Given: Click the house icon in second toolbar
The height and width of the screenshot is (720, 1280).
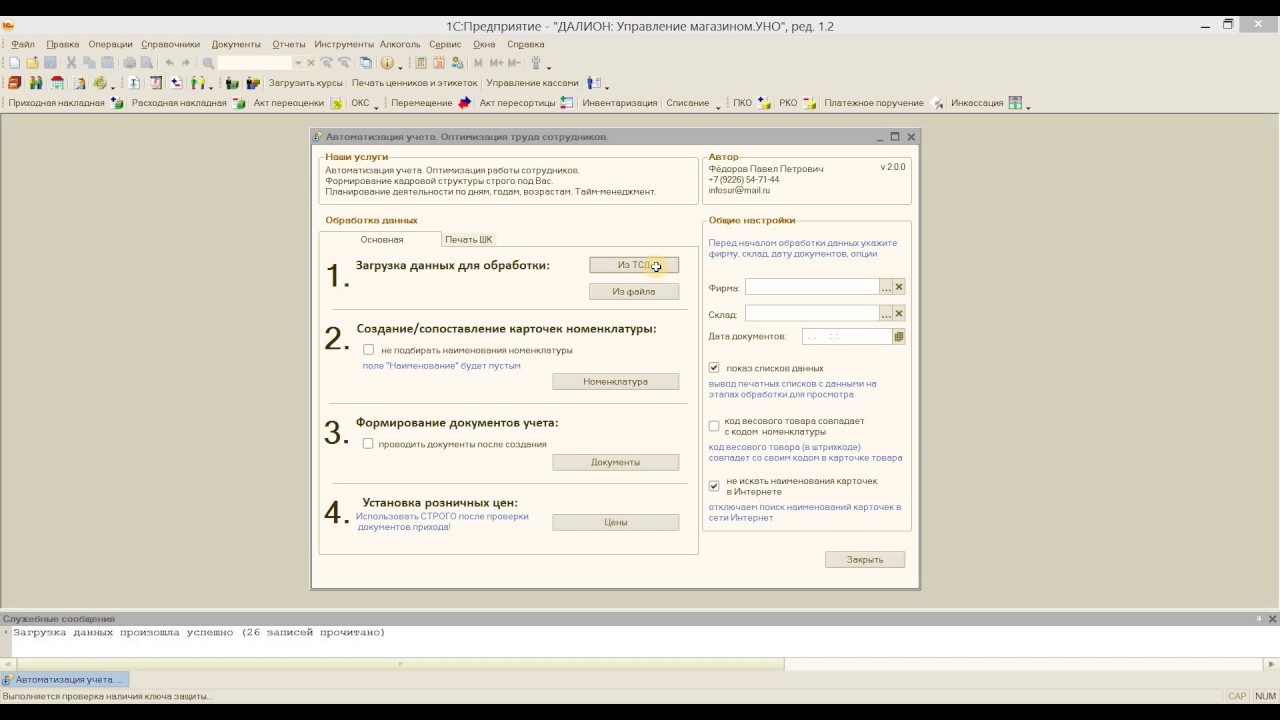Looking at the screenshot, I should coord(57,83).
